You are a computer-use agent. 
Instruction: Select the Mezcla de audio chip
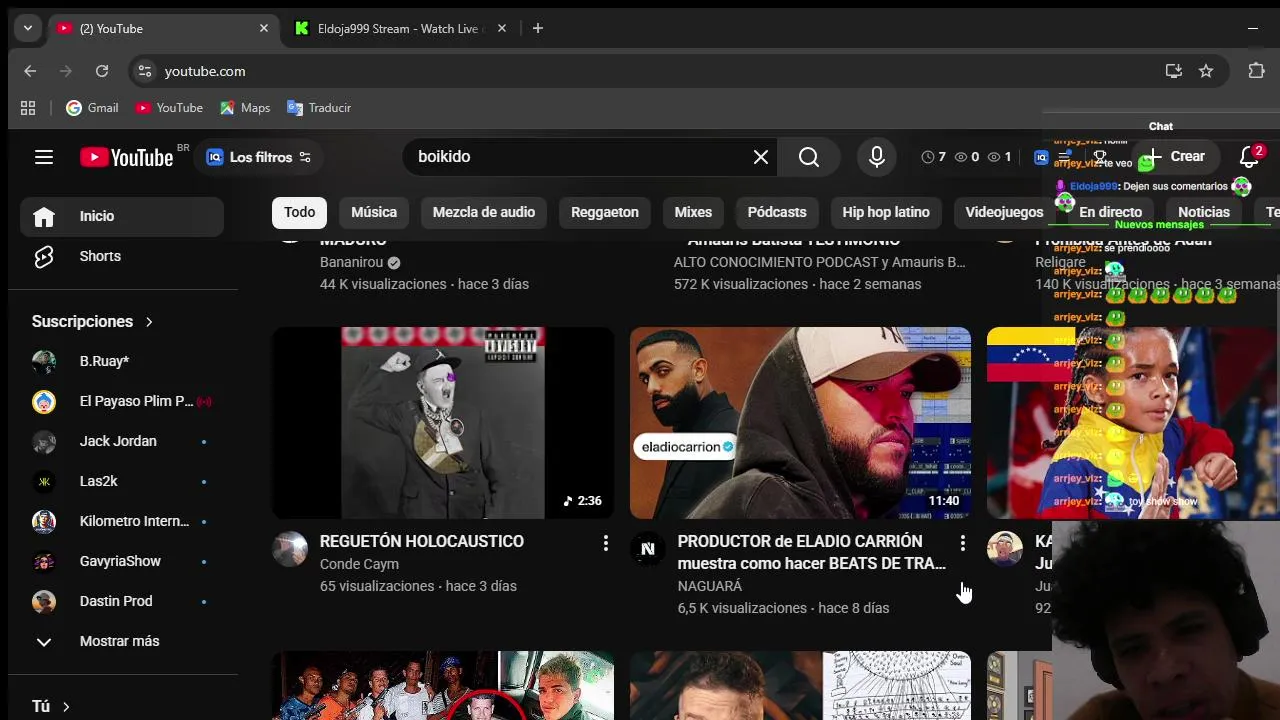[x=484, y=212]
